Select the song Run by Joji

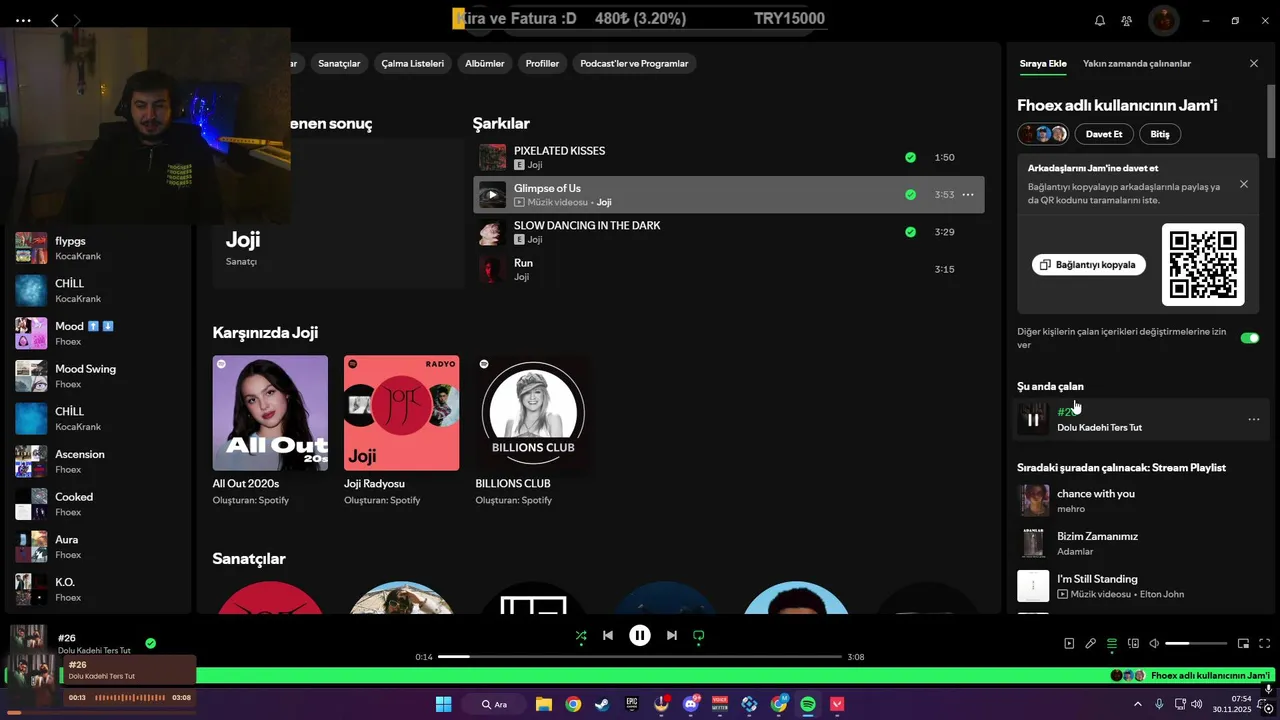point(728,269)
